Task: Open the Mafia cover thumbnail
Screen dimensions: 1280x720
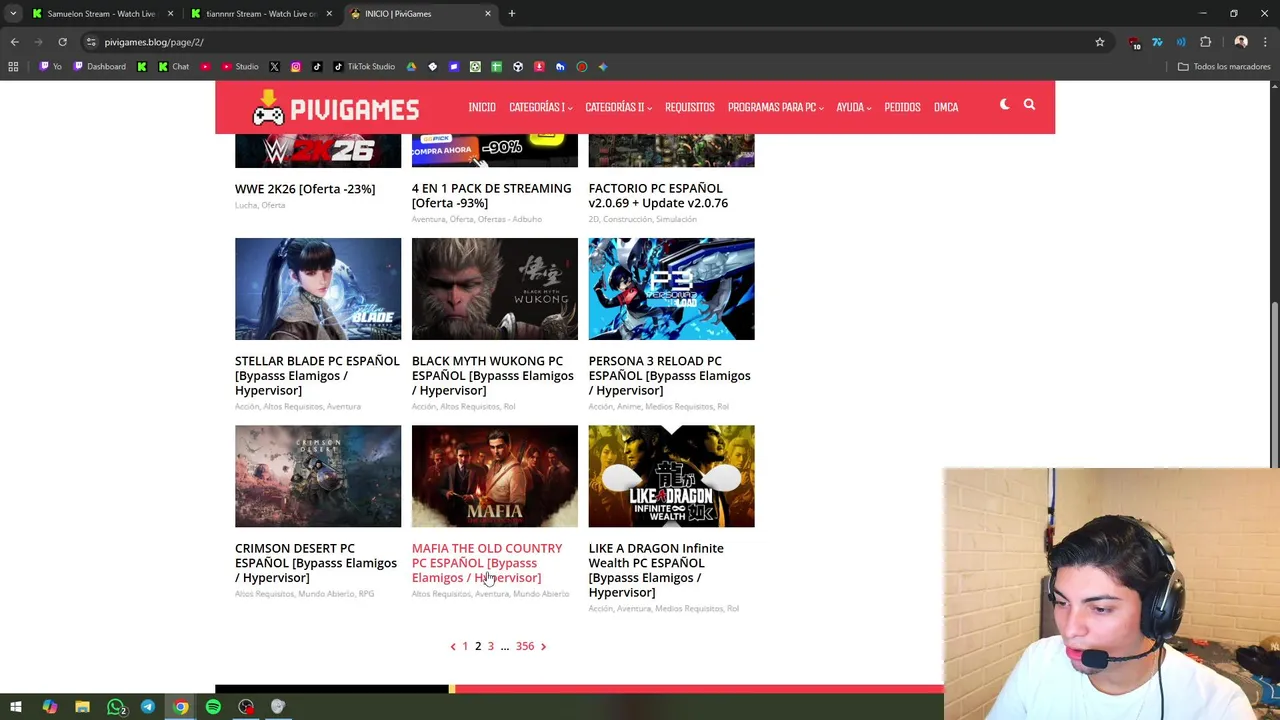Action: tap(495, 476)
